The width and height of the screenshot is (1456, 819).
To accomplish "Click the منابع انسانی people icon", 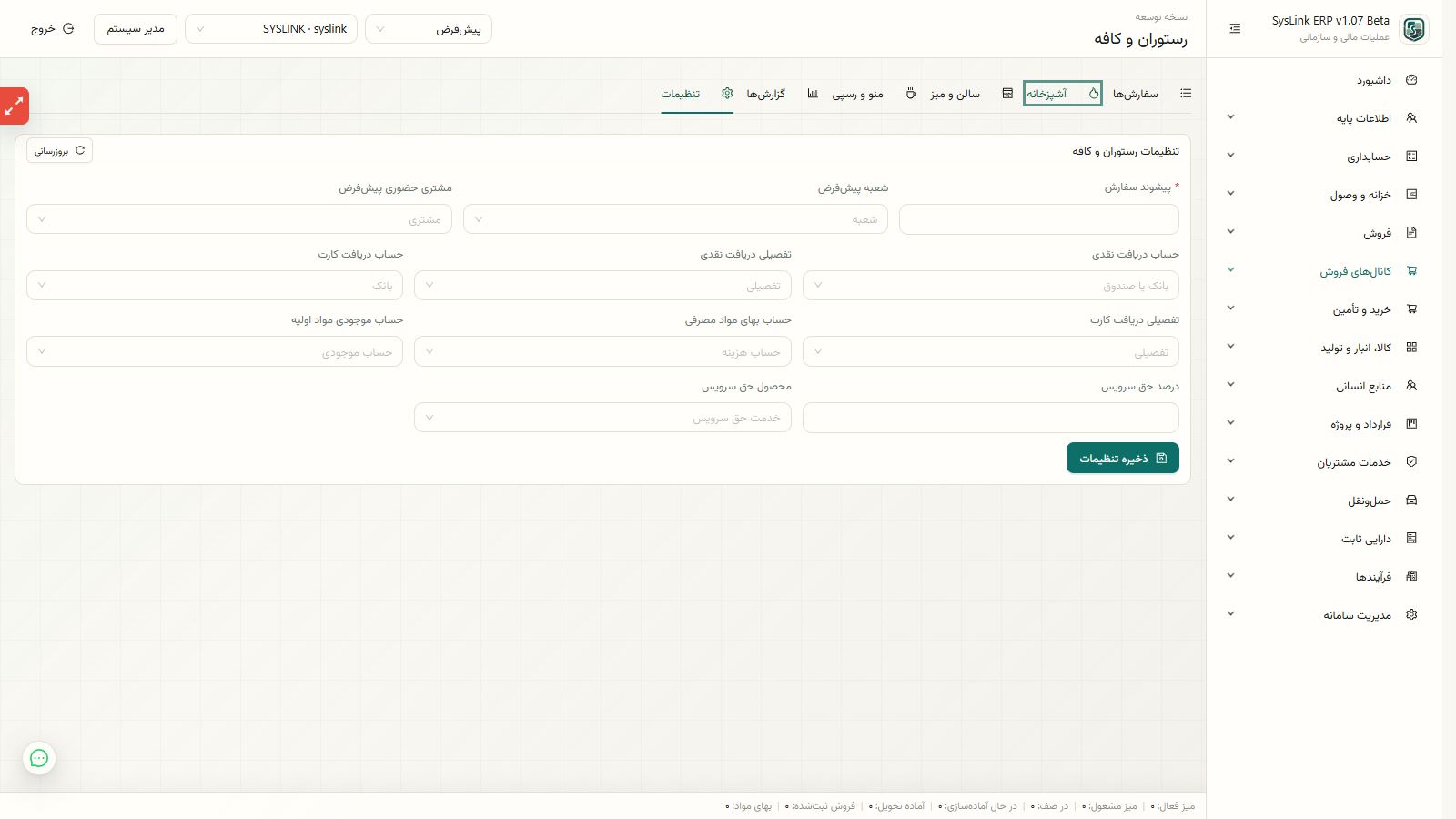I will (x=1411, y=386).
